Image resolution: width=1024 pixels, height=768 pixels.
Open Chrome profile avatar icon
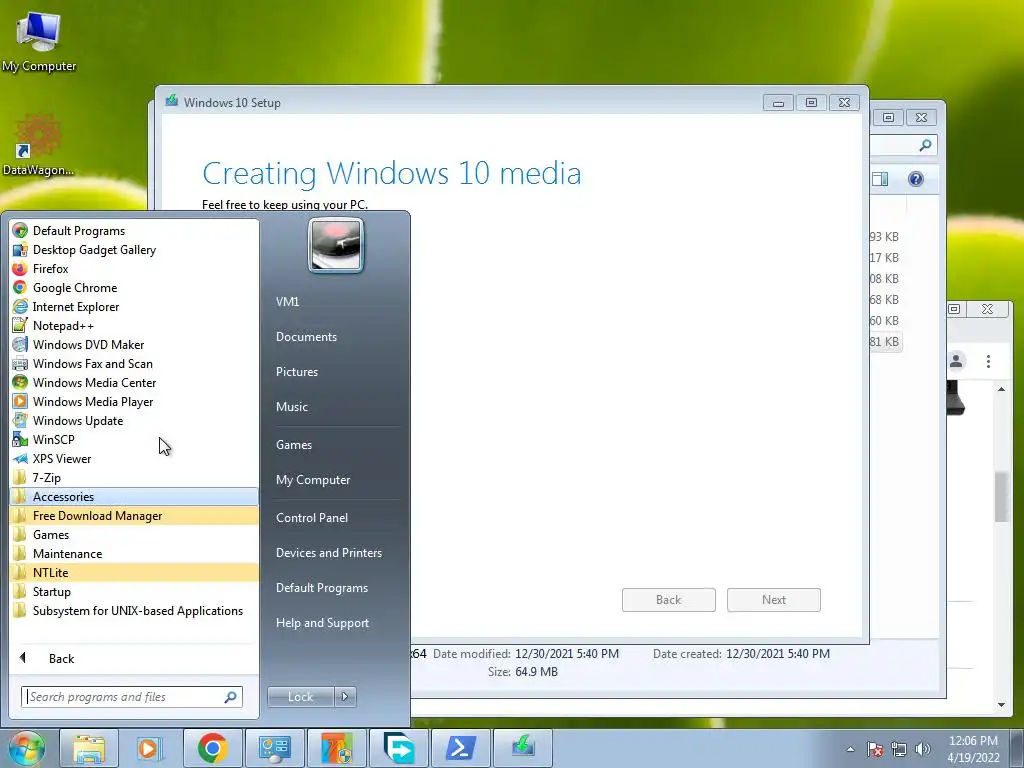[x=956, y=361]
